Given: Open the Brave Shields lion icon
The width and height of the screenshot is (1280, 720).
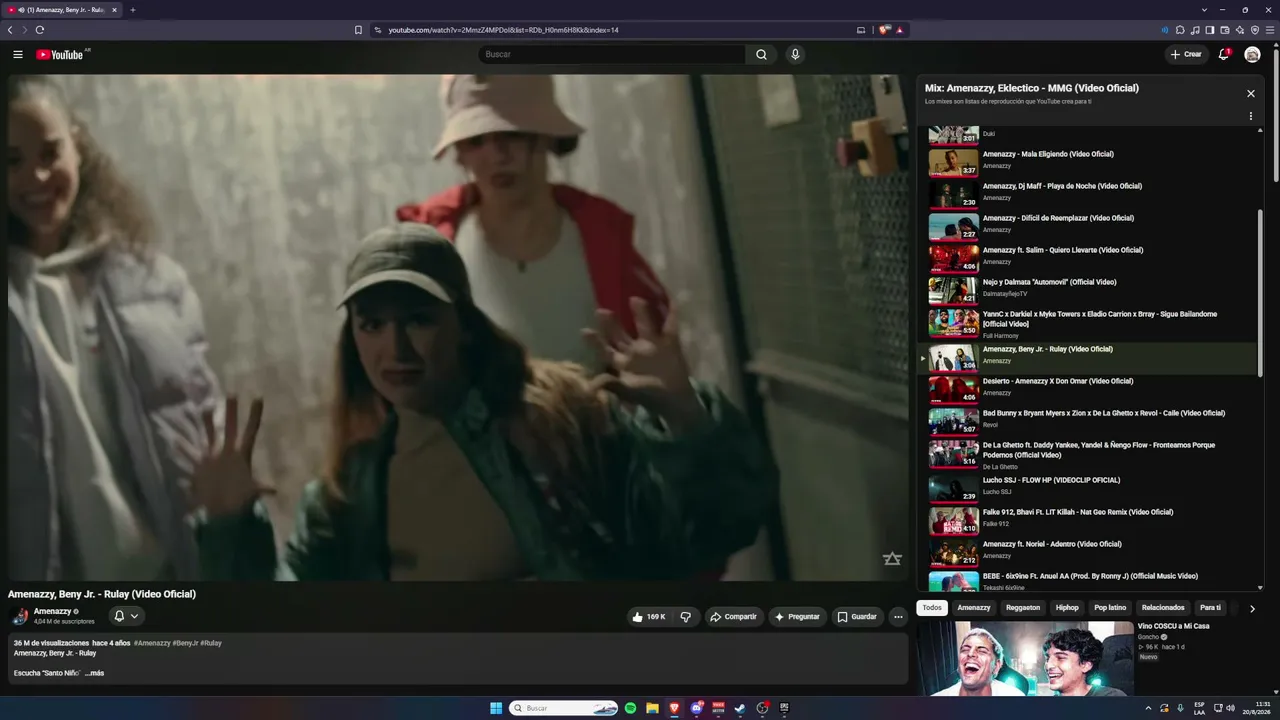Looking at the screenshot, I should click(884, 30).
